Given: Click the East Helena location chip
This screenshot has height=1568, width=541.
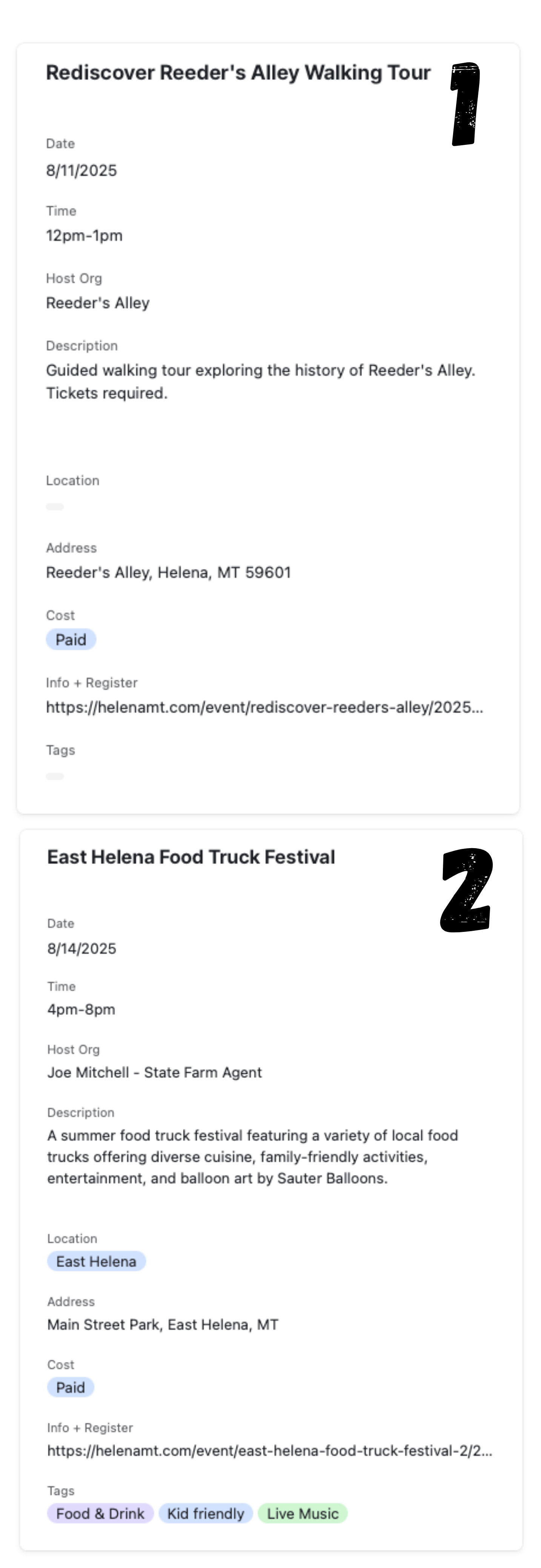Looking at the screenshot, I should point(96,1261).
